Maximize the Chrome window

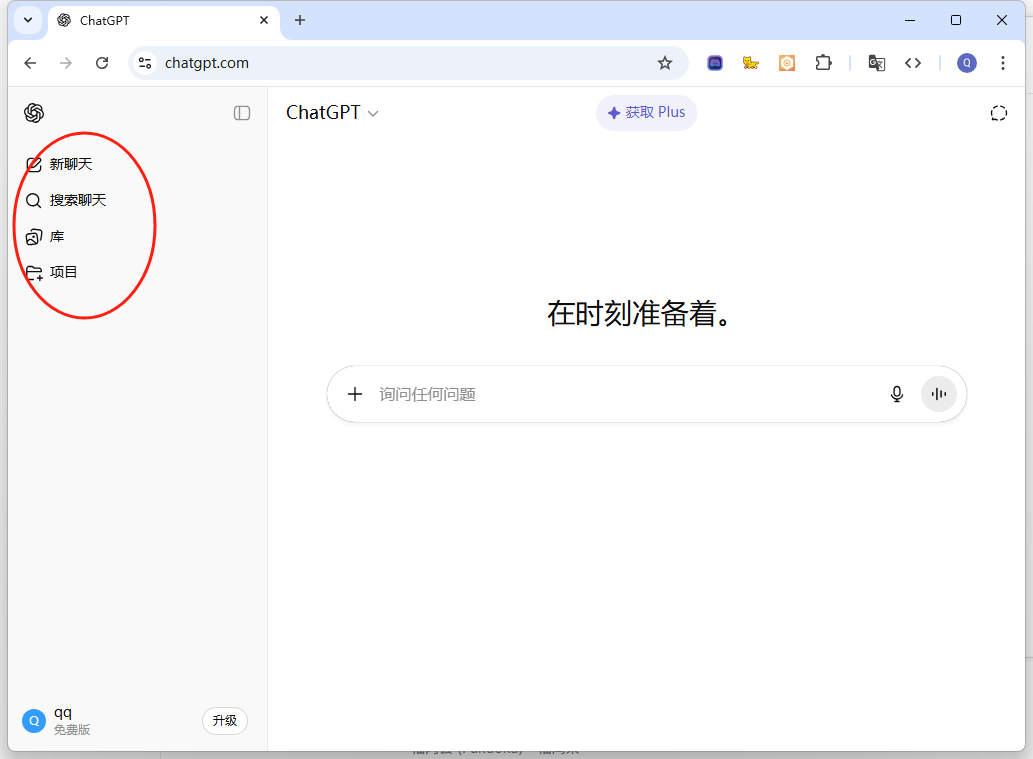point(956,20)
